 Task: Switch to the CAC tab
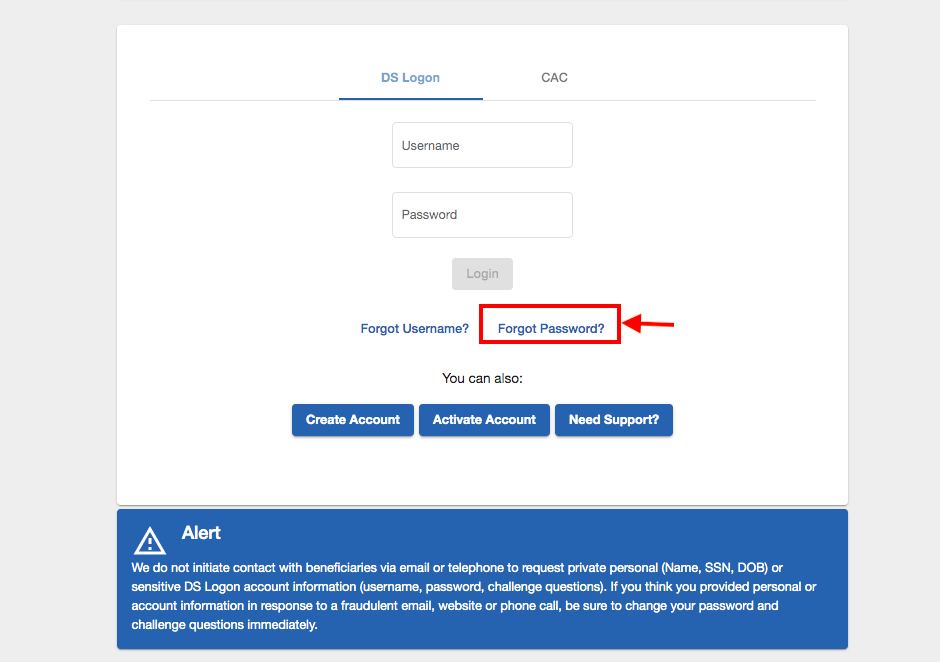coord(554,78)
